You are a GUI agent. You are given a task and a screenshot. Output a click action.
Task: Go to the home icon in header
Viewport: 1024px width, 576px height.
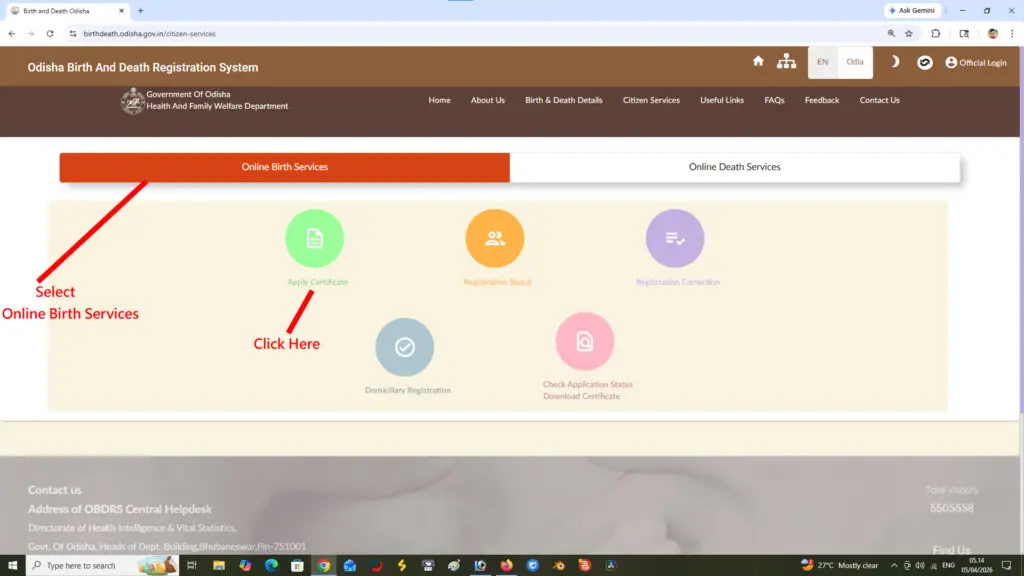click(x=758, y=62)
